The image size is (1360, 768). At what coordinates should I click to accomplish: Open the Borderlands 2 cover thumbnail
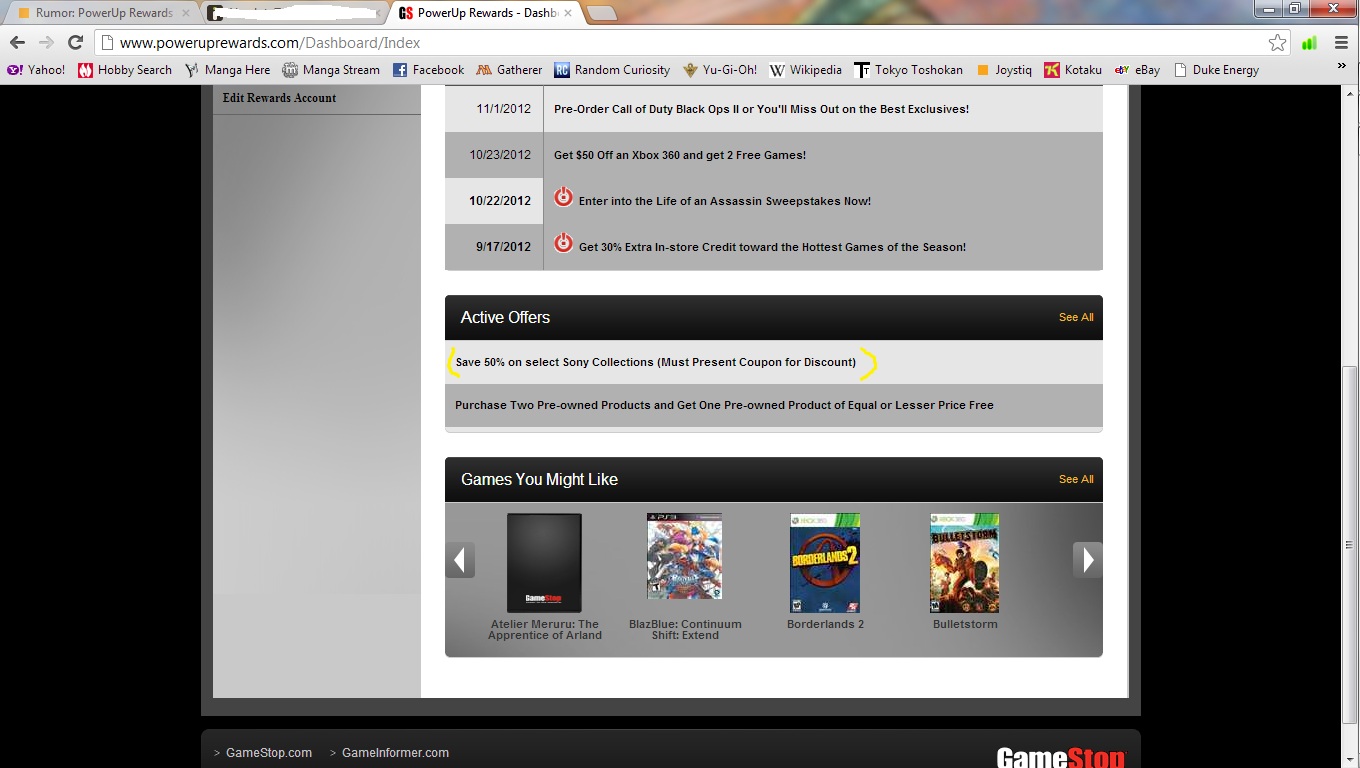point(825,563)
